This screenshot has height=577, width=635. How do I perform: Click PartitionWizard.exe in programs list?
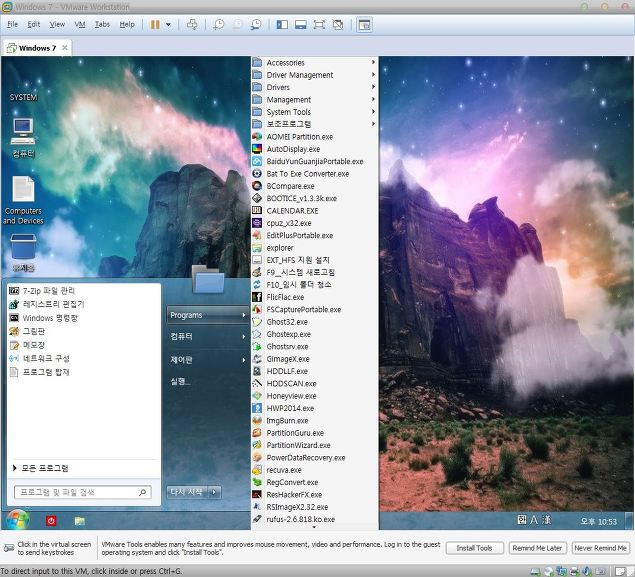point(315,445)
